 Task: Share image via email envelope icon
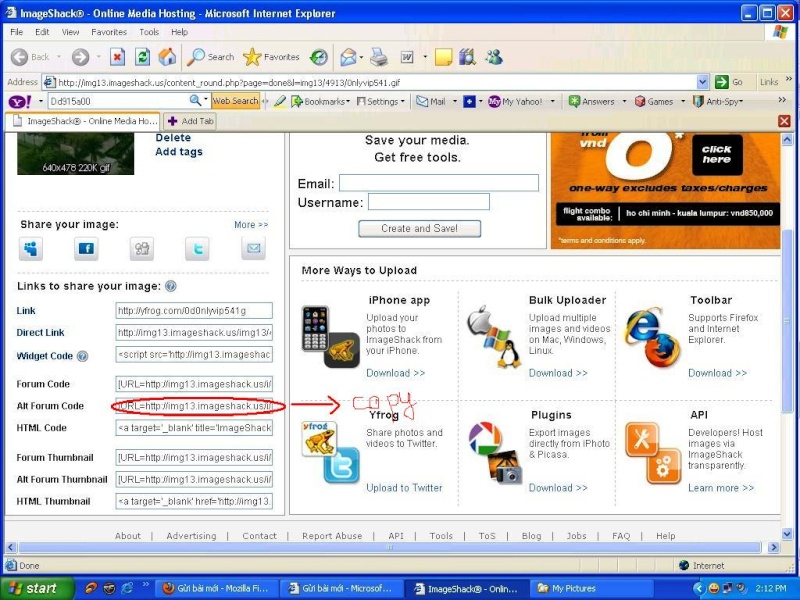pyautogui.click(x=253, y=248)
